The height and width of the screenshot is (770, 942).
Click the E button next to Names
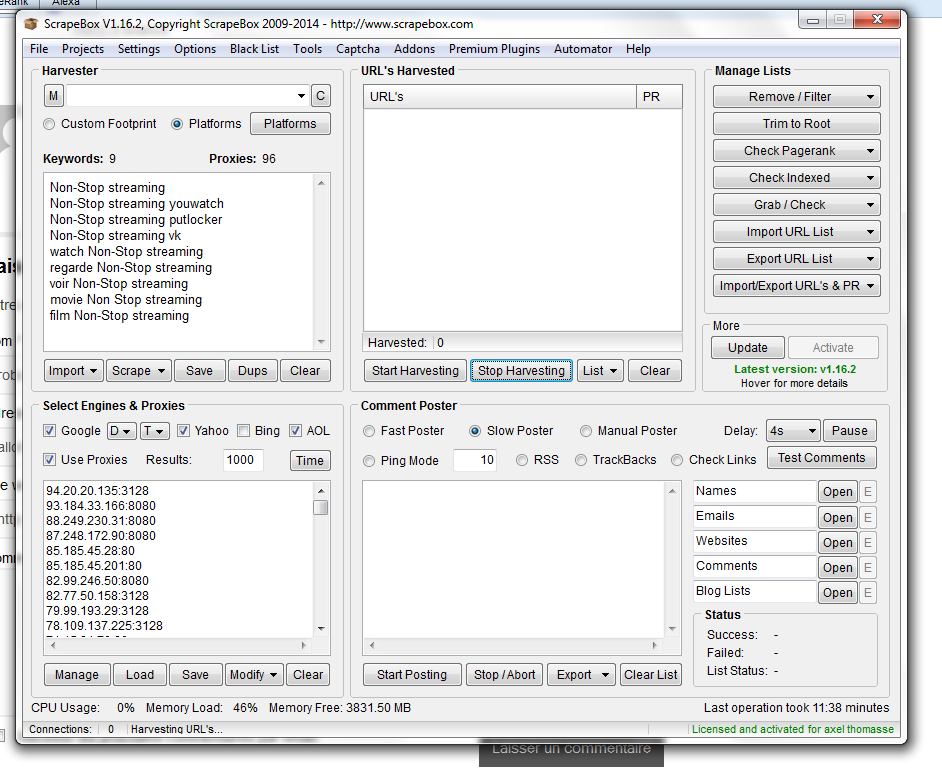click(x=868, y=492)
